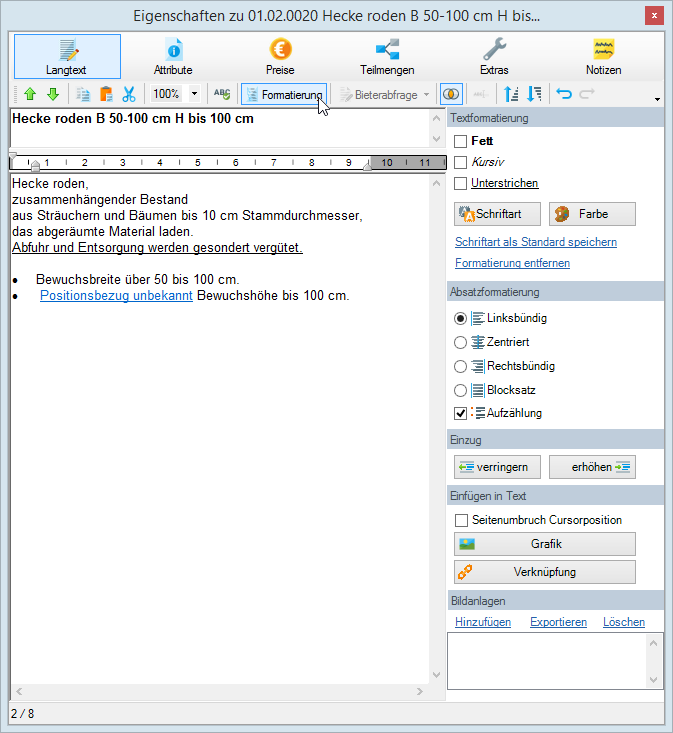Screen dimensions: 673x733
Task: Click the left indent marker on ruler
Action: click(35, 165)
